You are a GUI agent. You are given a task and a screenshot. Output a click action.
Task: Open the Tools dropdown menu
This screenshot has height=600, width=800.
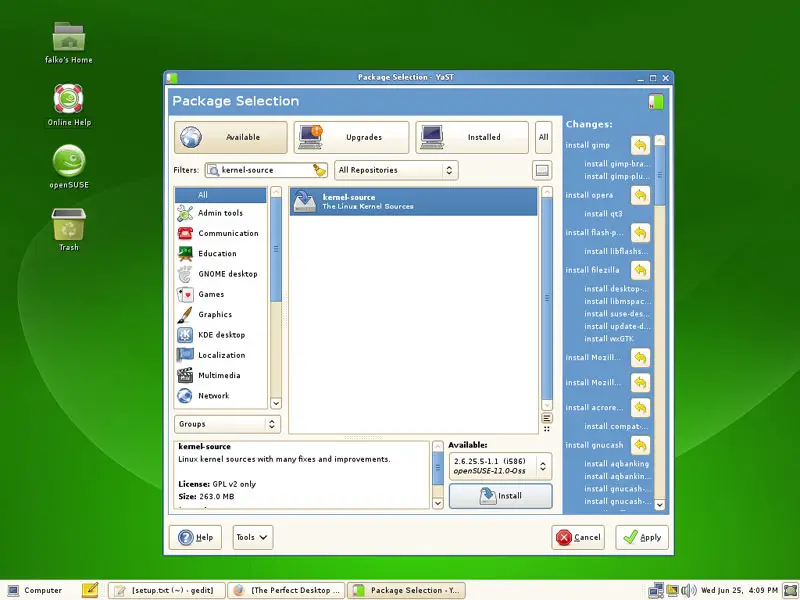pyautogui.click(x=253, y=538)
